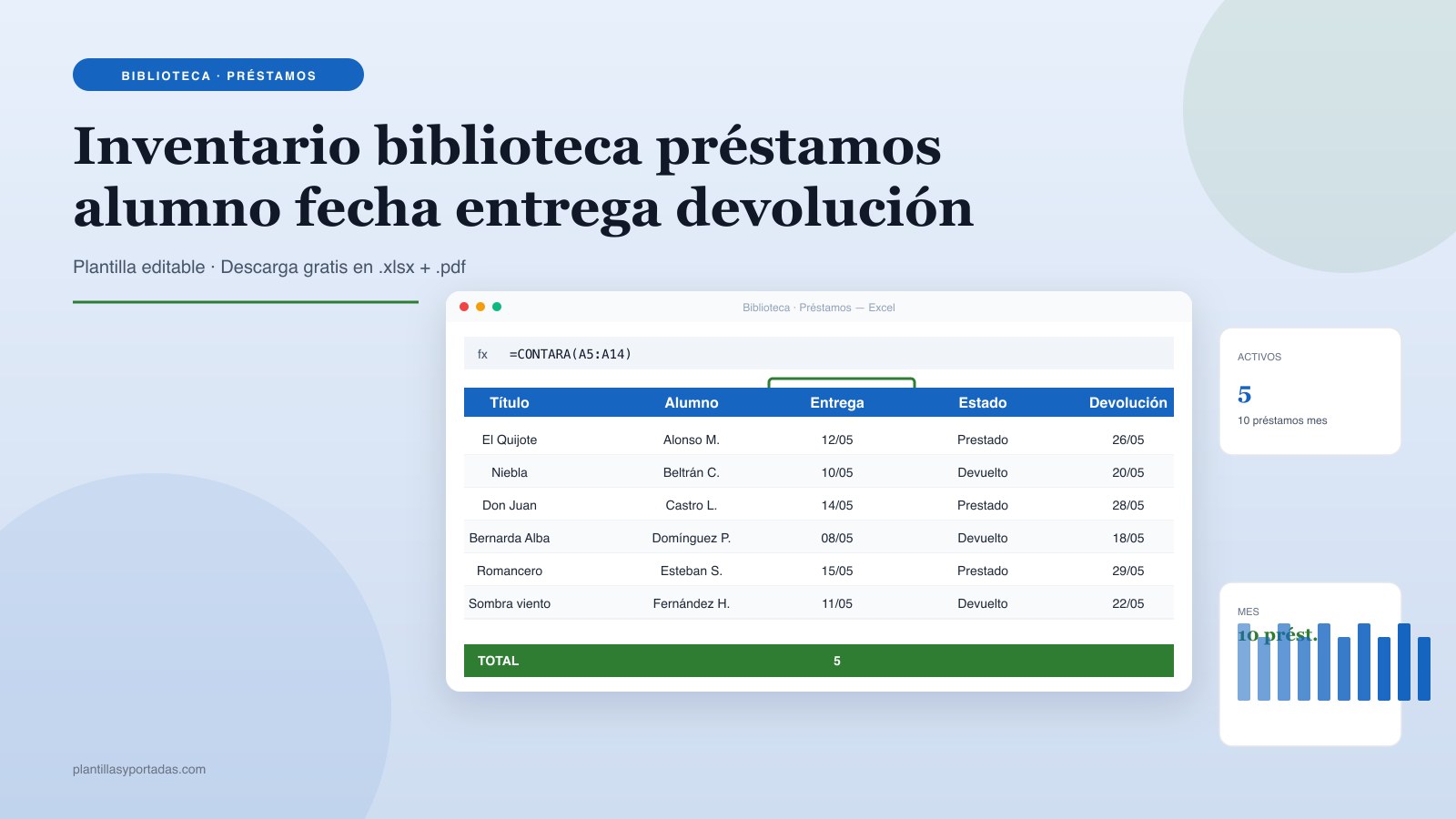Click the total value 5 in green row
The height and width of the screenshot is (819, 1456).
click(x=837, y=661)
